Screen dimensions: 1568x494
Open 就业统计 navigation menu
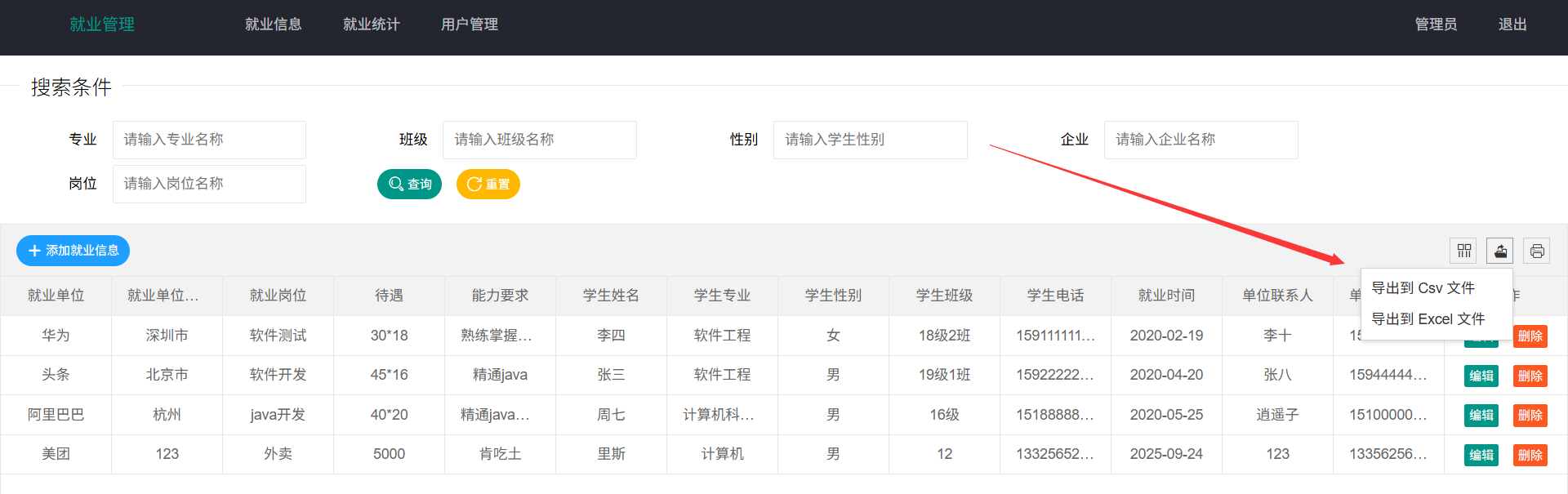point(372,24)
